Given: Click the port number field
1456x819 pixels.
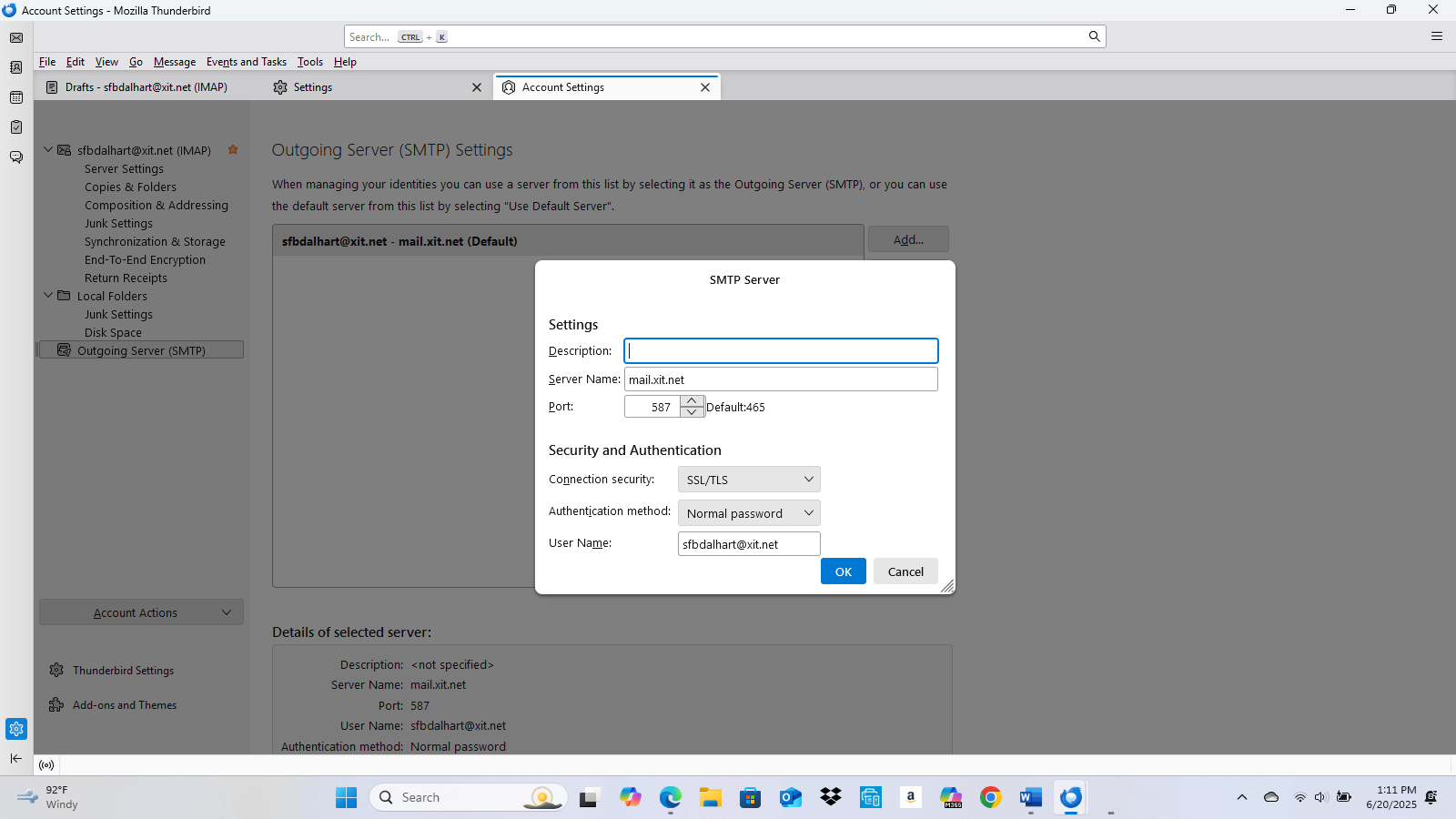Looking at the screenshot, I should click(652, 407).
